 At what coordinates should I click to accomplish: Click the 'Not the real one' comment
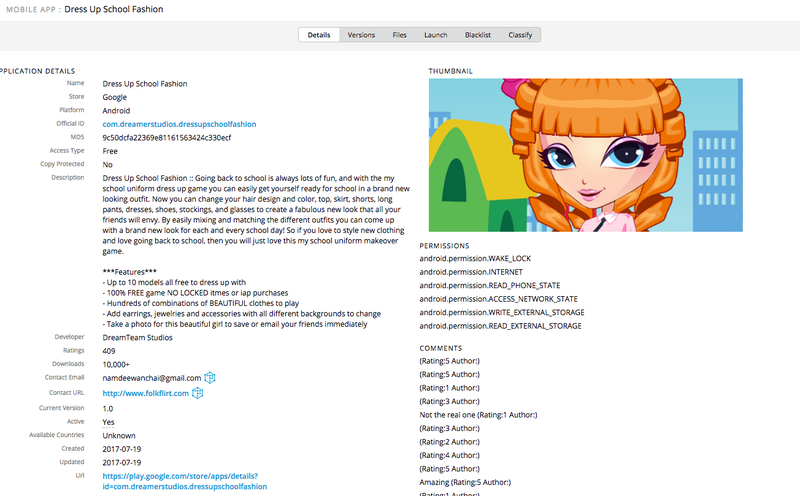click(478, 415)
